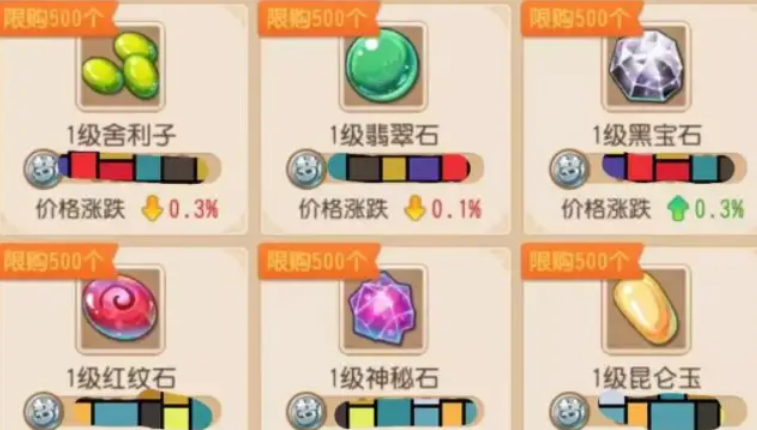Click the 0.3% down arrow for 1级舍利子

point(152,209)
